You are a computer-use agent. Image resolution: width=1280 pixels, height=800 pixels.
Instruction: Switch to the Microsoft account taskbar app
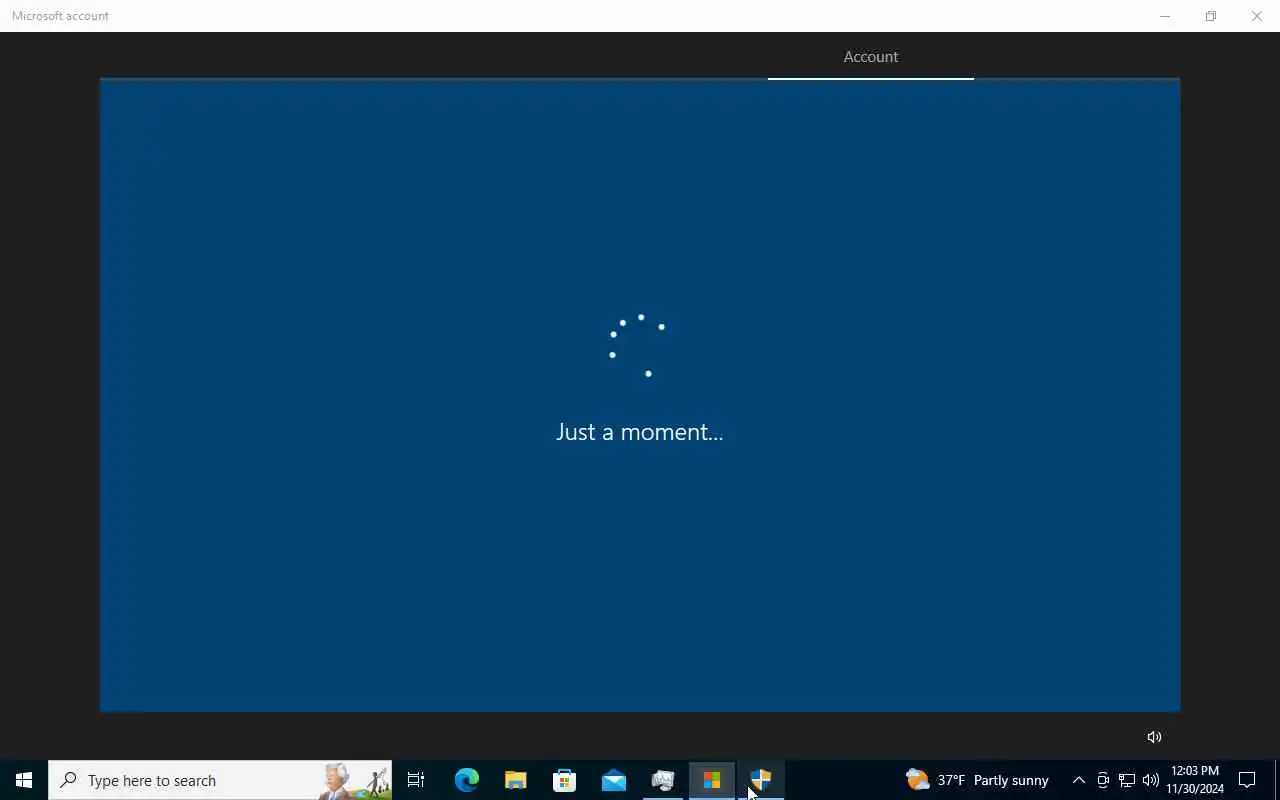(x=712, y=780)
